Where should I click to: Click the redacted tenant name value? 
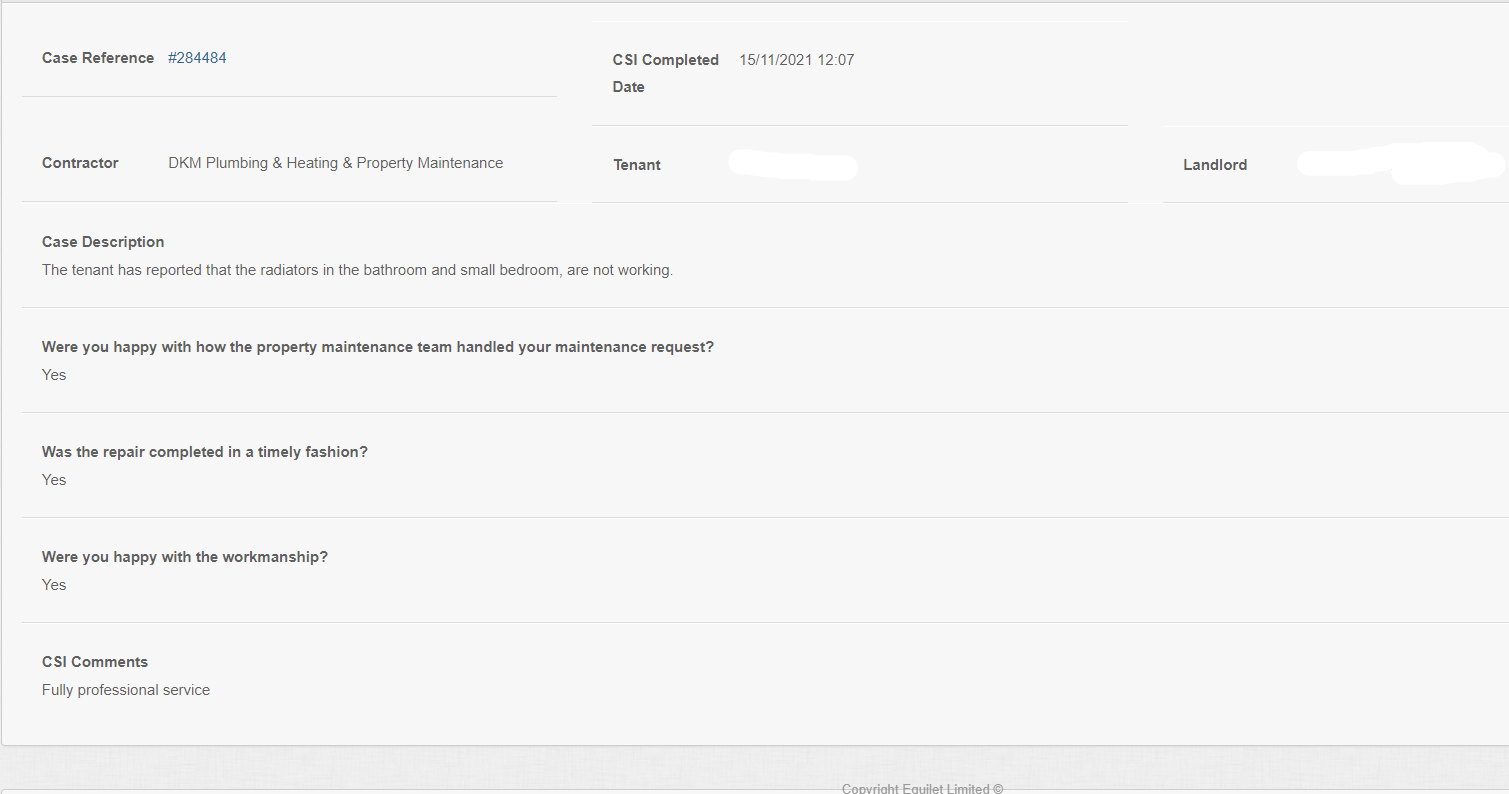[792, 166]
